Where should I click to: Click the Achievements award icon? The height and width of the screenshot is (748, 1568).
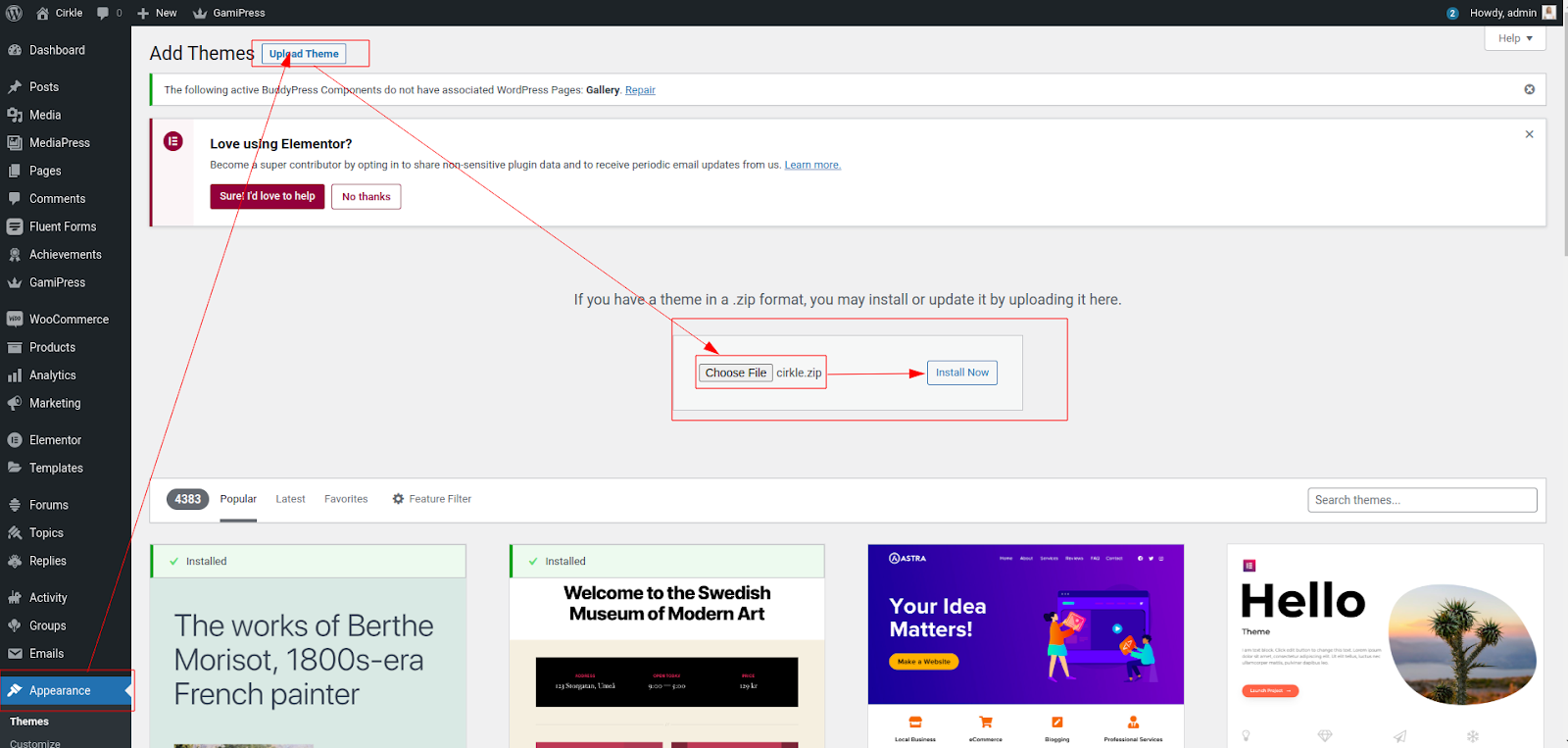tap(15, 255)
